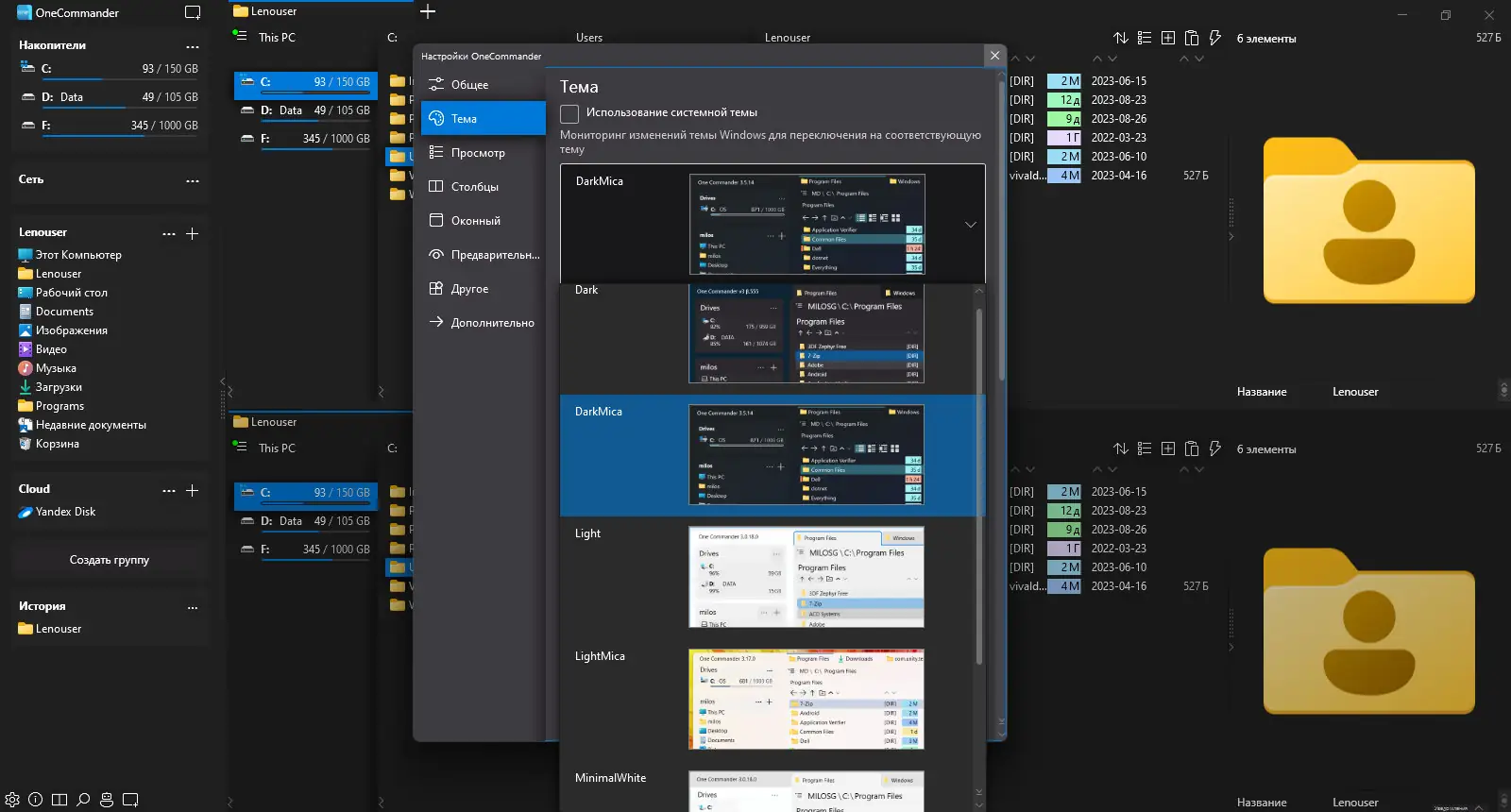The height and width of the screenshot is (812, 1511).
Task: Open Рабочий стол in sidebar favorites
Action: point(62,293)
